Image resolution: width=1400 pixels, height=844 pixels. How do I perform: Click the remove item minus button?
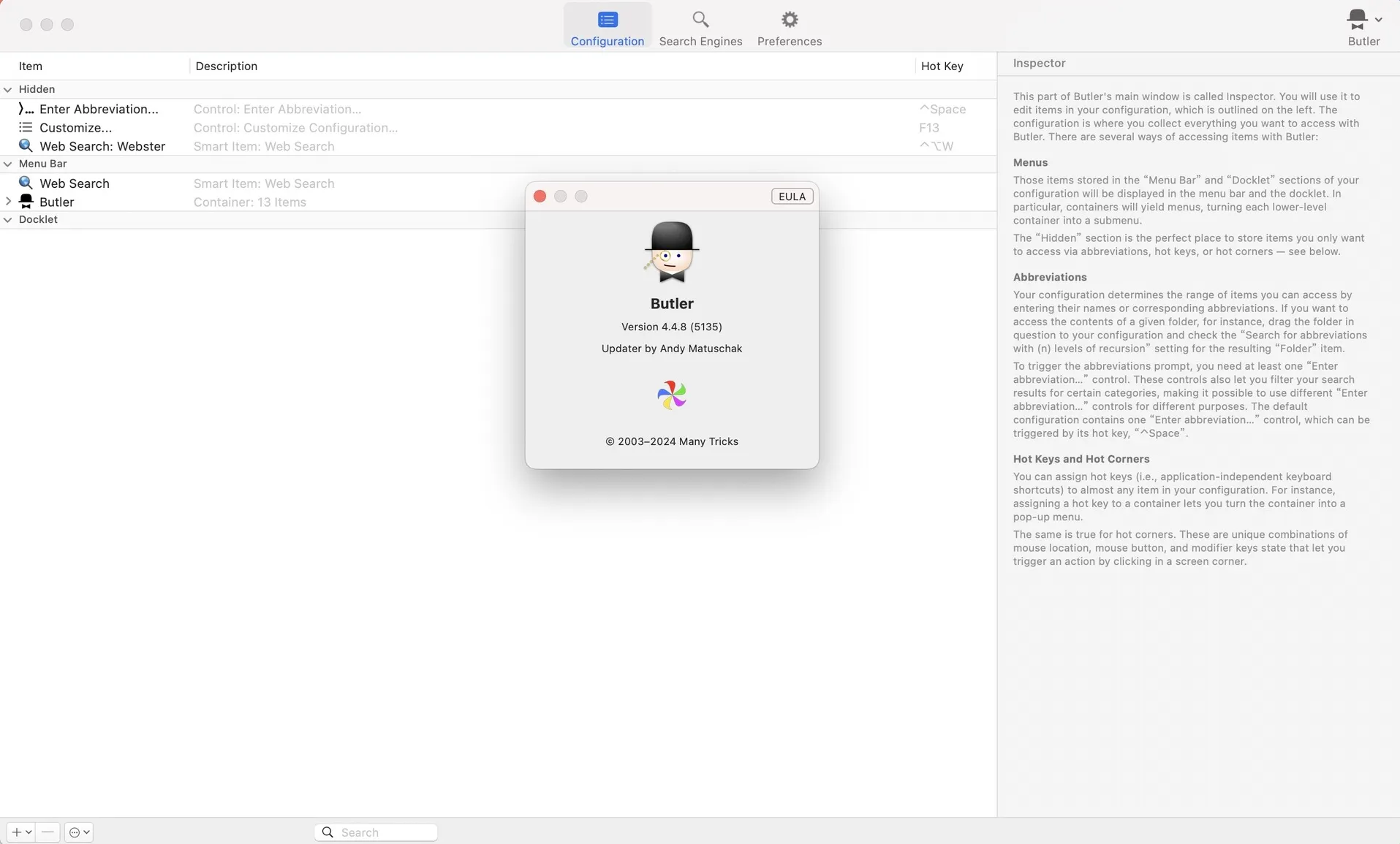coord(48,832)
